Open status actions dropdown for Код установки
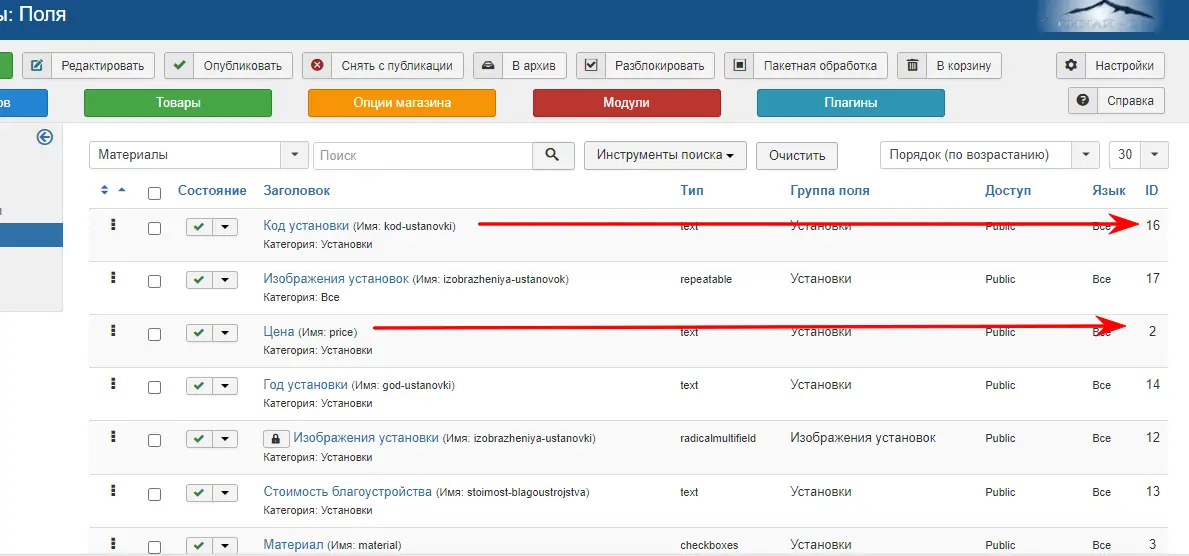The height and width of the screenshot is (556, 1189). pyautogui.click(x=225, y=227)
